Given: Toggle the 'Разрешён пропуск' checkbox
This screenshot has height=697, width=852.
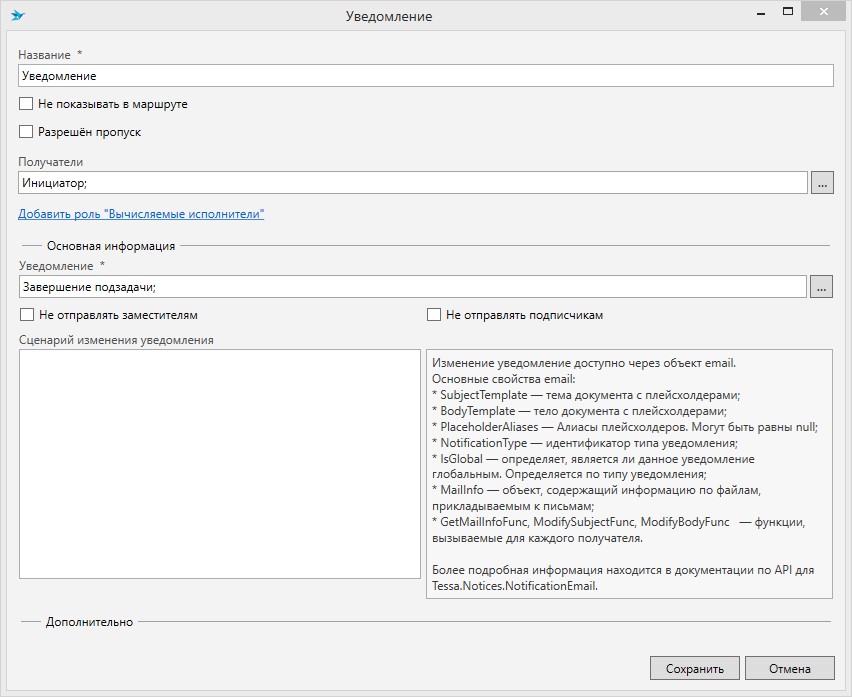Looking at the screenshot, I should click(27, 132).
